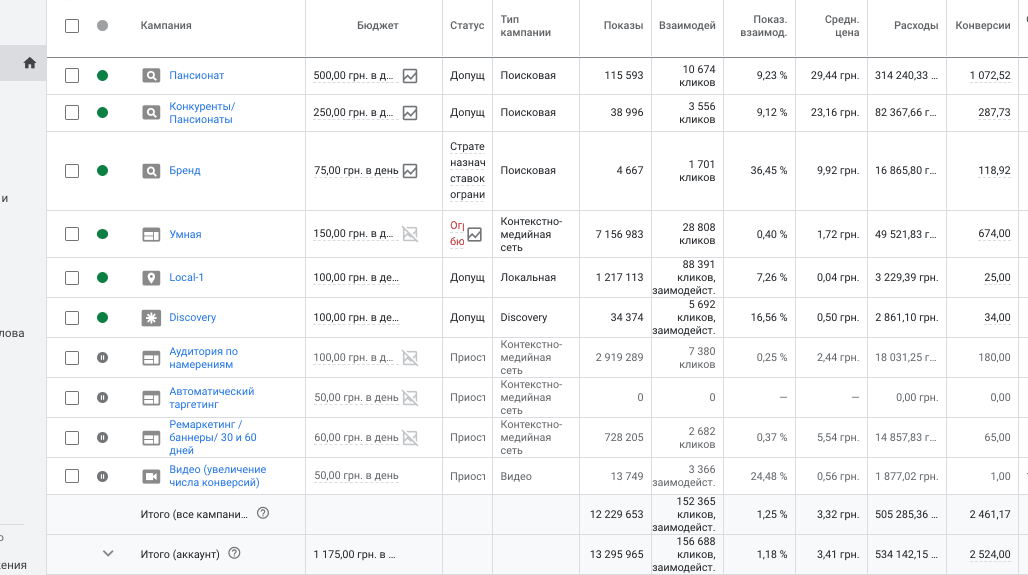This screenshot has height=575, width=1028.
Task: Open budget chart icon for Бренд
Action: [x=410, y=171]
